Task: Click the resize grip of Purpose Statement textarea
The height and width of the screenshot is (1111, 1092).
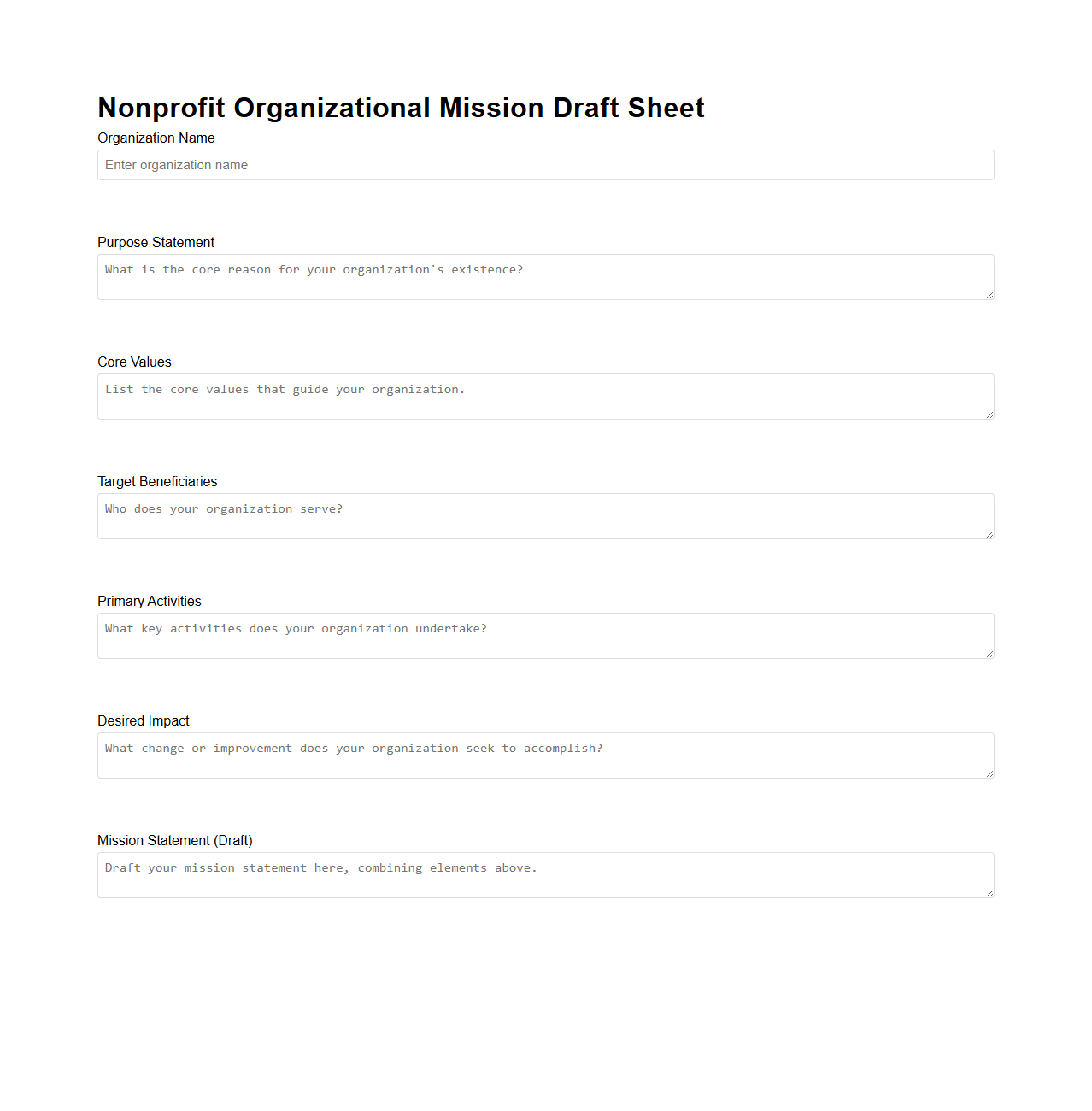Action: (x=989, y=297)
